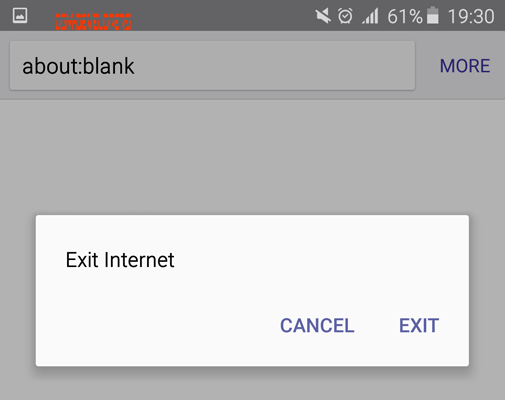Tap dimmed margin left of the dialog
The width and height of the screenshot is (505, 400).
click(x=18, y=290)
